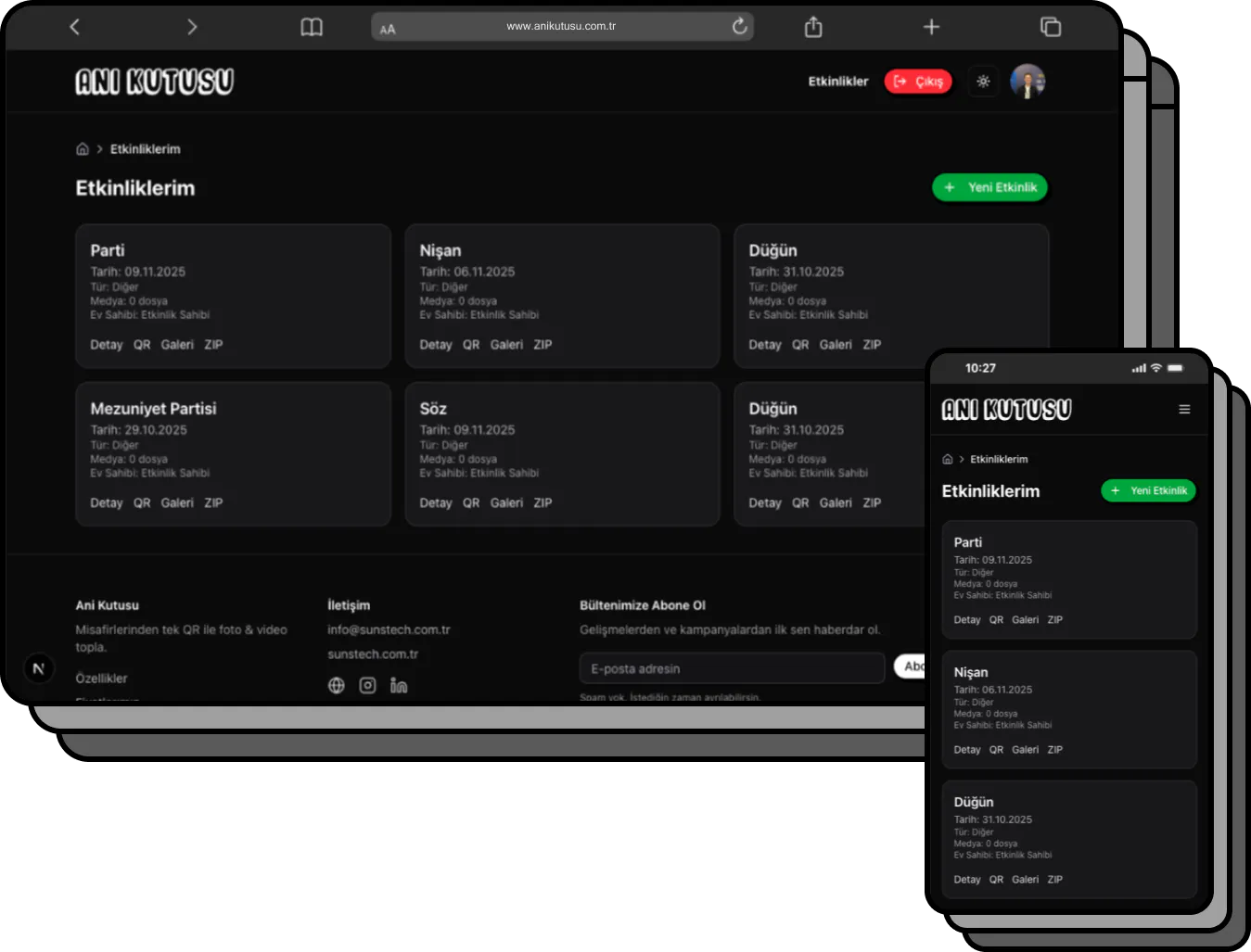Open Detay for Söz card
This screenshot has width=1251, height=952.
pyautogui.click(x=436, y=503)
